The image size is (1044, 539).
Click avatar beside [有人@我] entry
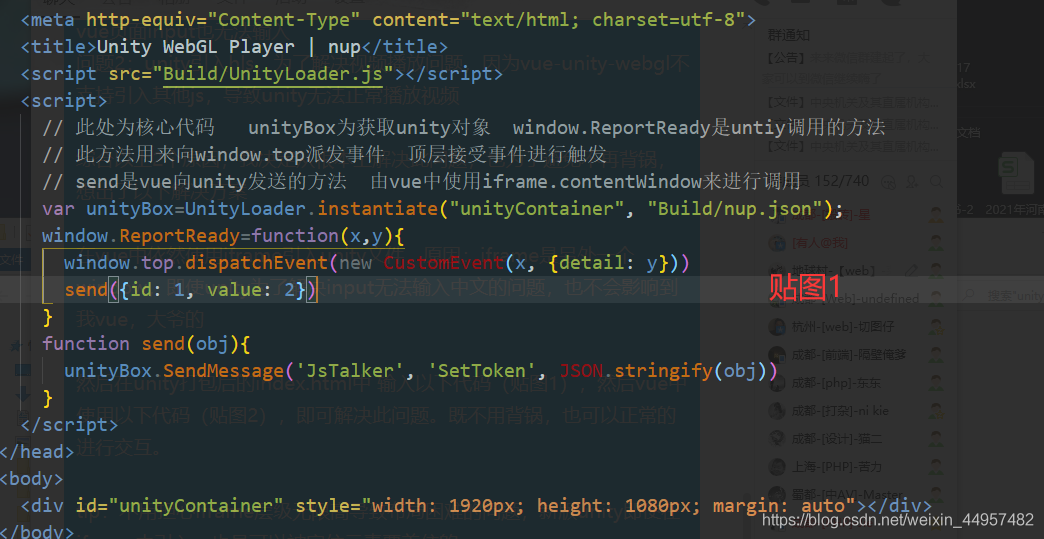point(776,243)
